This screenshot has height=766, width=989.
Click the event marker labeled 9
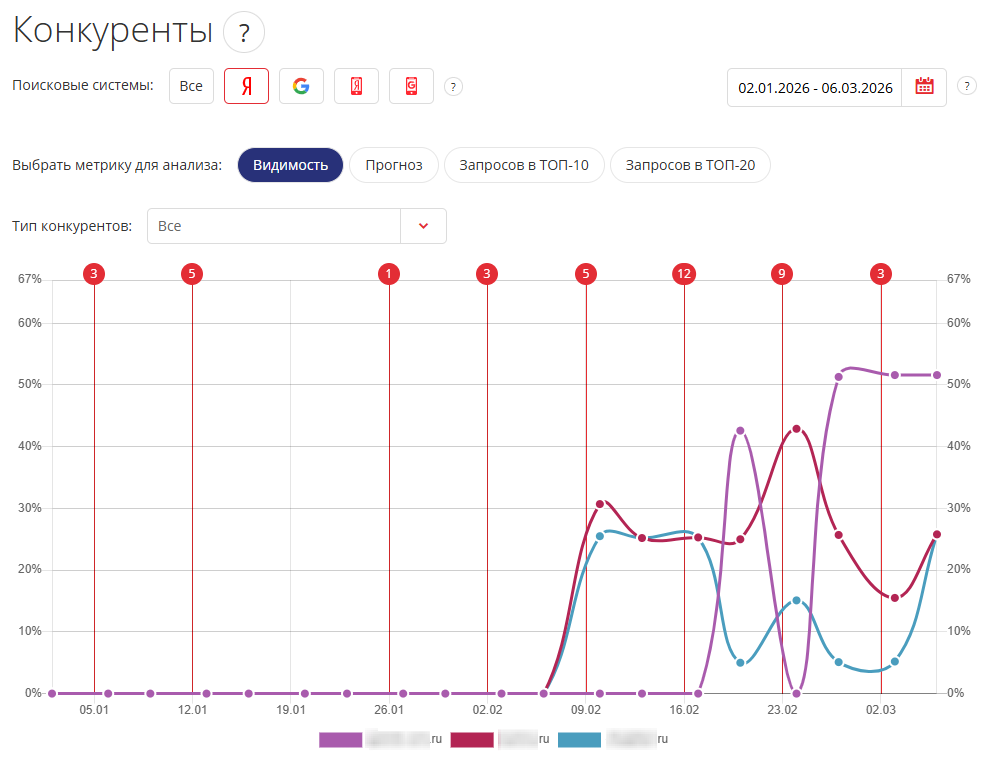pyautogui.click(x=782, y=274)
